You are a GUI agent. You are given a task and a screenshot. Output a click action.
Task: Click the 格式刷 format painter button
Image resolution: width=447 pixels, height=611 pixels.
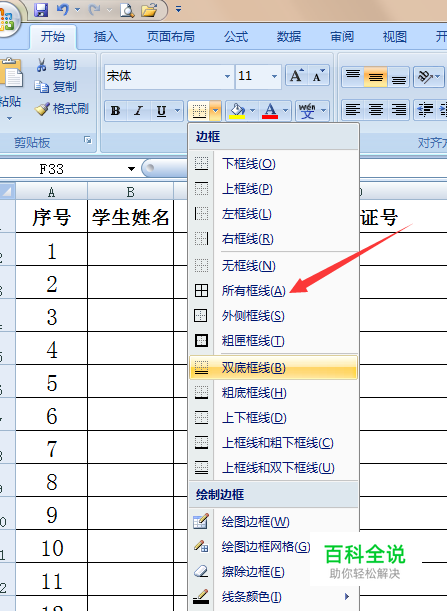[62, 109]
